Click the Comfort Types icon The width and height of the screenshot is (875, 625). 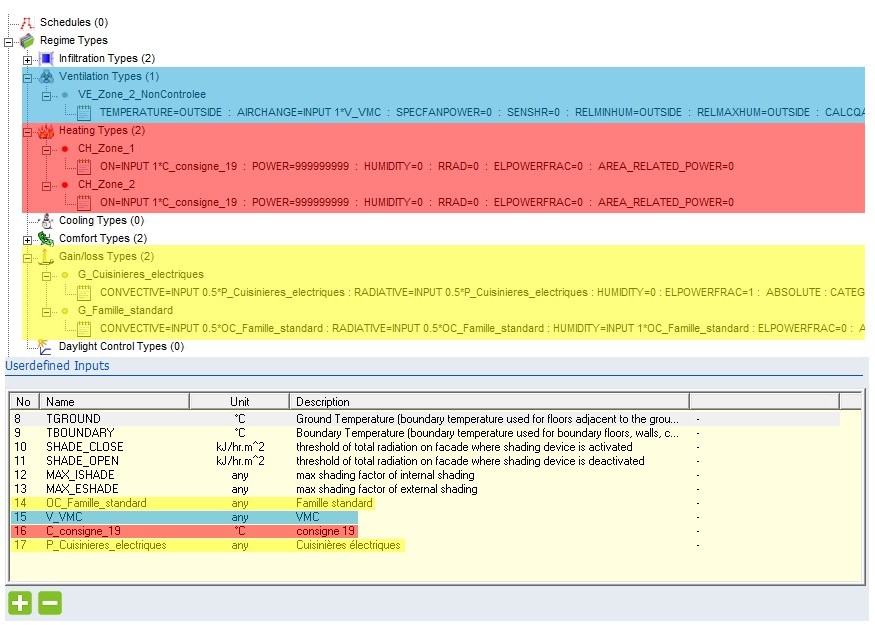[x=46, y=238]
